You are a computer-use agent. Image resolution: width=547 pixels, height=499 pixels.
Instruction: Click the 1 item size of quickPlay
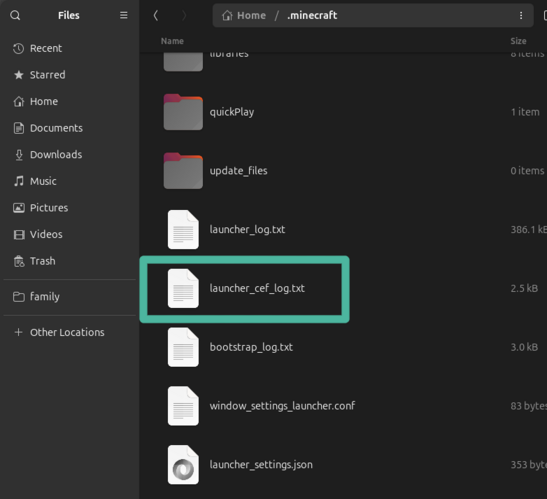(525, 112)
